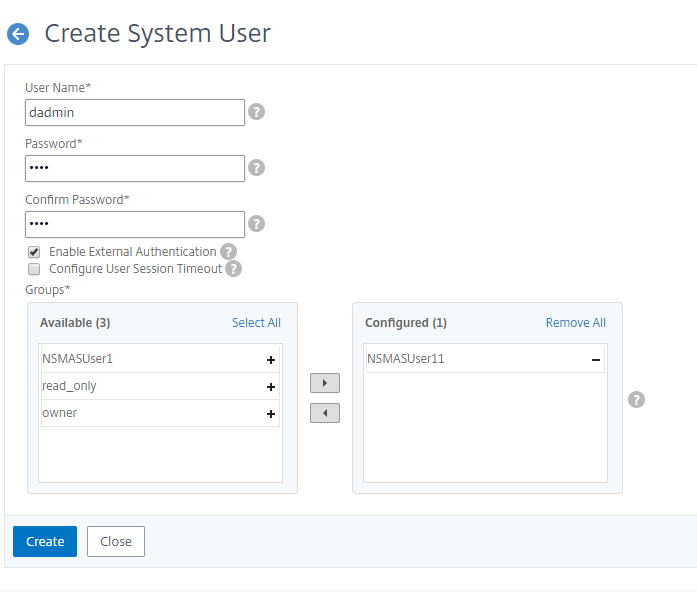Select NSMASUser11 in Configured list
The width and height of the screenshot is (697, 592).
tap(485, 359)
